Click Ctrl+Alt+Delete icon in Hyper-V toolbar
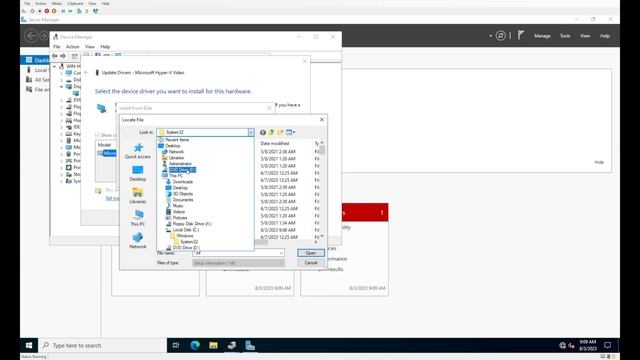This screenshot has width=640, height=360. point(24,11)
